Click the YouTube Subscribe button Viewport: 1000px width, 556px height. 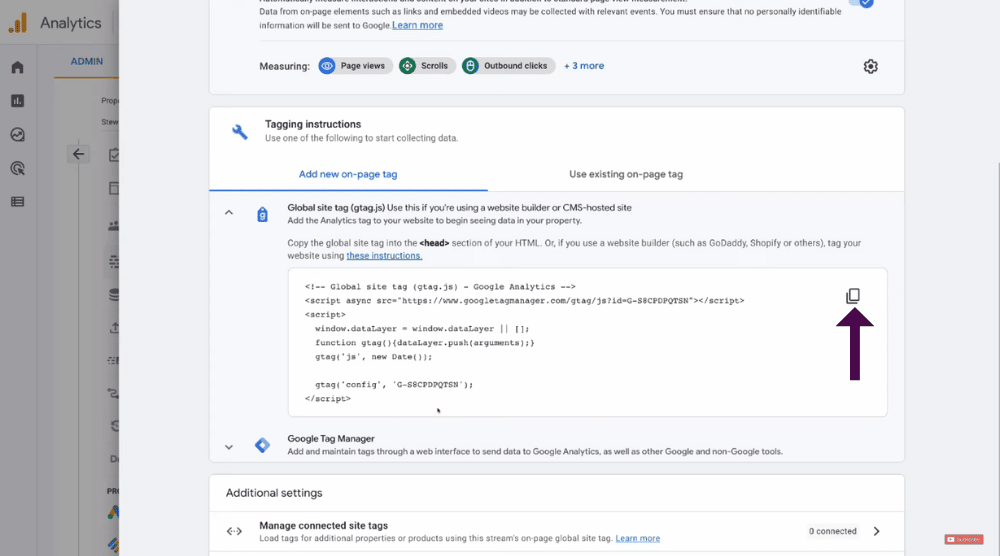click(964, 539)
